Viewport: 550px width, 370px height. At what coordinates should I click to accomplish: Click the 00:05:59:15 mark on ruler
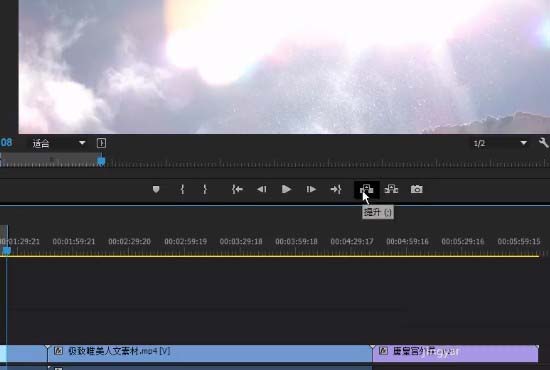[x=519, y=241]
